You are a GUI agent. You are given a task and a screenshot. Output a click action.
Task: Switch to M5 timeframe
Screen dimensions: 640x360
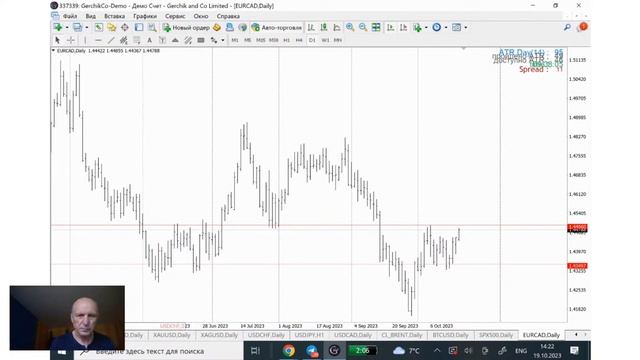[247, 40]
